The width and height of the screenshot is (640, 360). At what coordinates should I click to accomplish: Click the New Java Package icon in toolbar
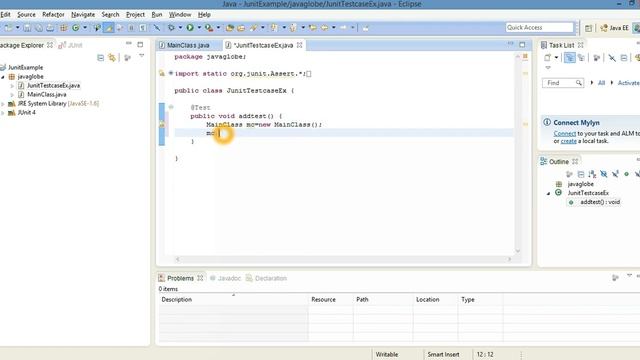coord(63,28)
